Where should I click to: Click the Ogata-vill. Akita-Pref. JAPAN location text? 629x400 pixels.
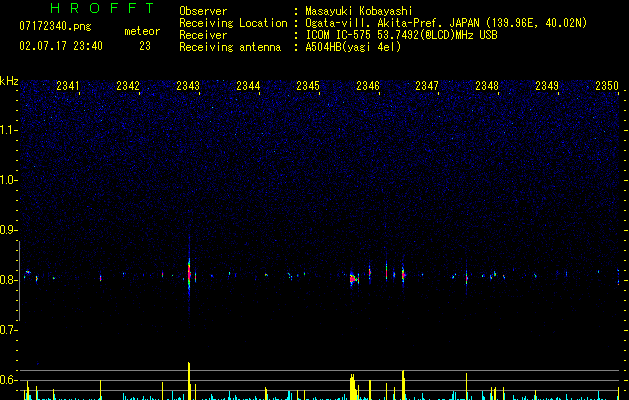click(x=446, y=23)
